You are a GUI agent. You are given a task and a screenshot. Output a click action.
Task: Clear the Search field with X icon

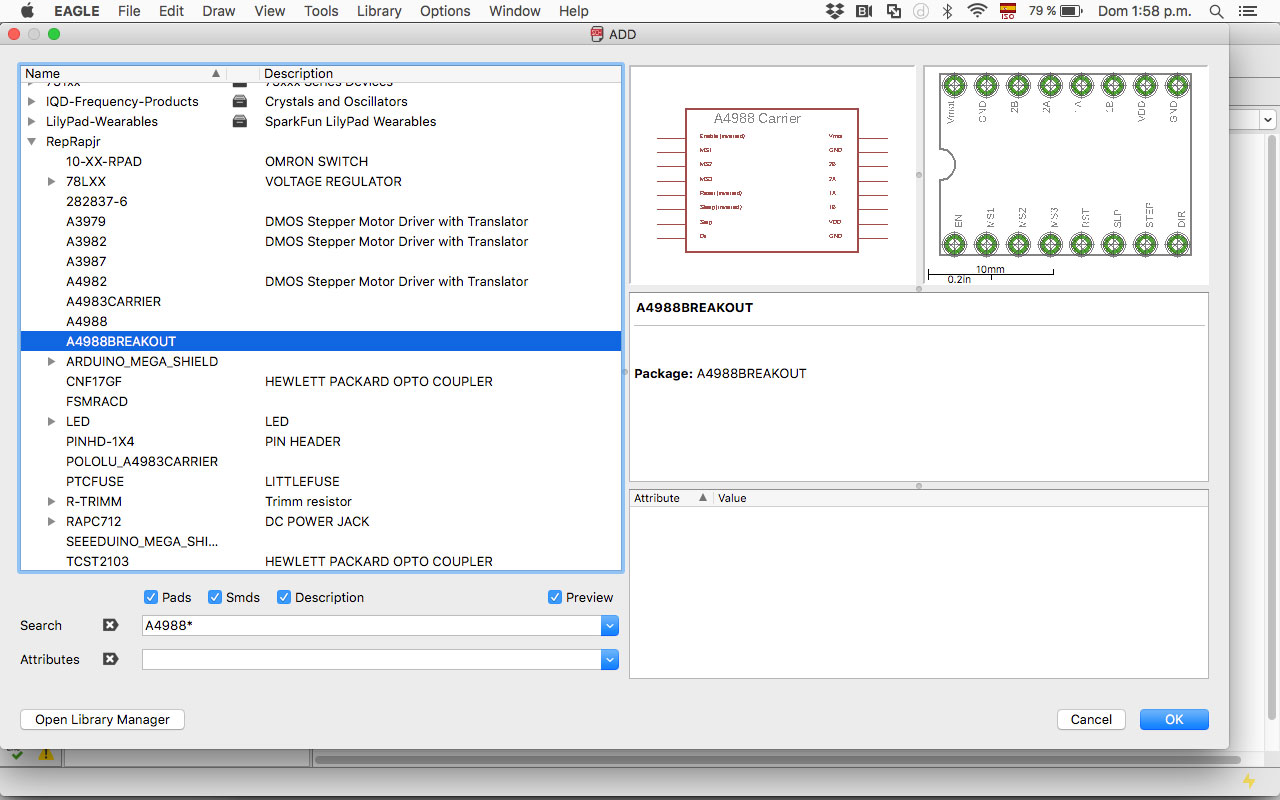coord(110,625)
